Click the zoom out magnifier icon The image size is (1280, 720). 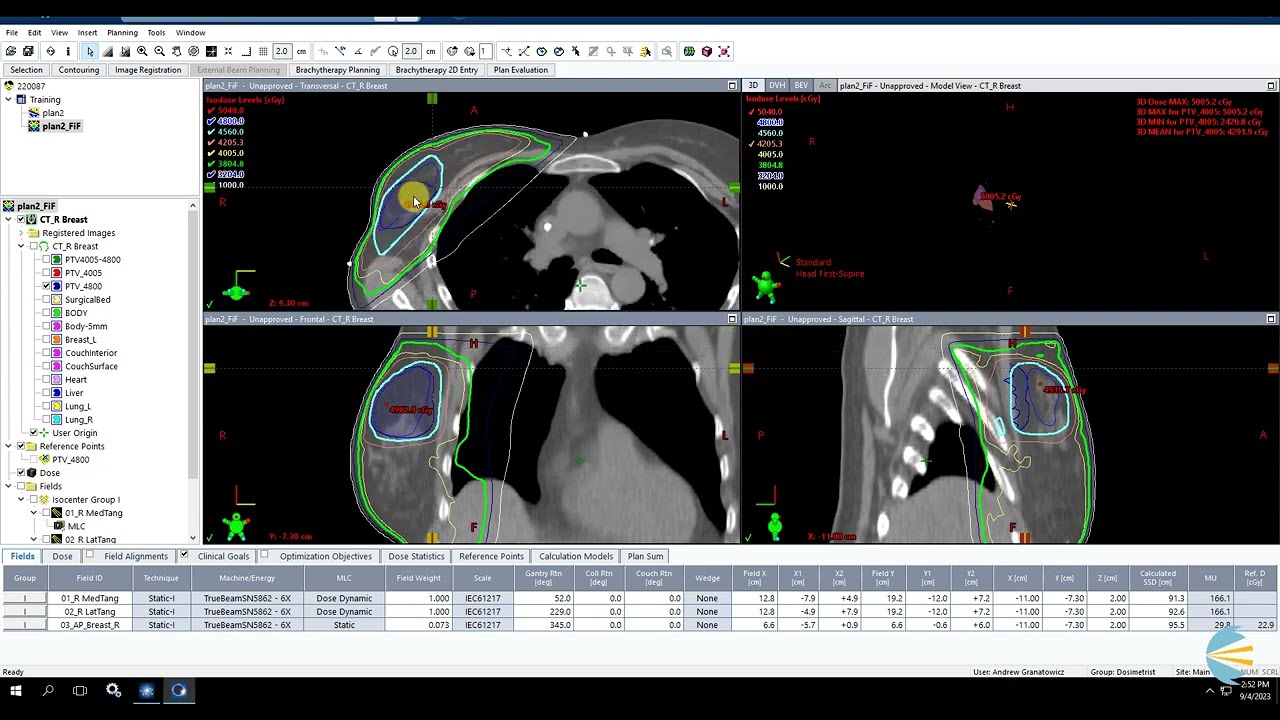pos(159,51)
